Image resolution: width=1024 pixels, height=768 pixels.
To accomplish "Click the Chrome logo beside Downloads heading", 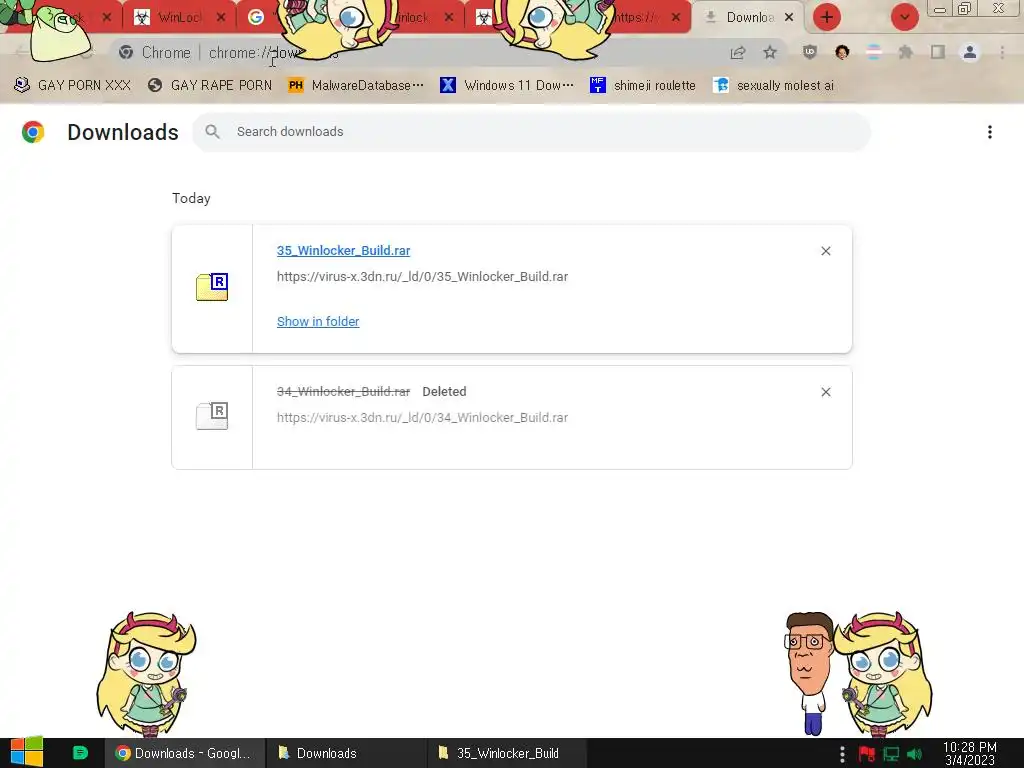I will click(x=33, y=132).
